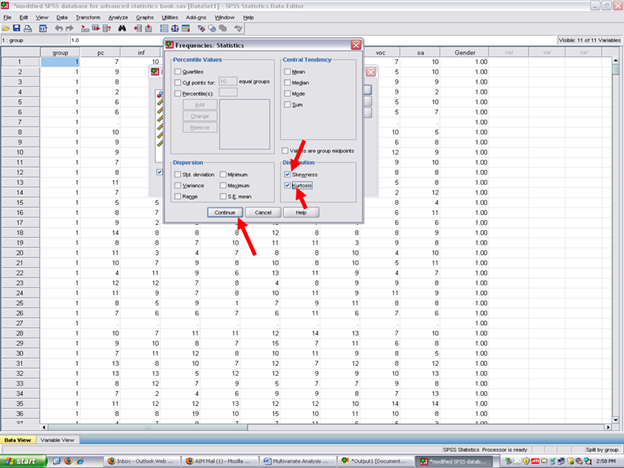Check the Std. deviation option

click(x=178, y=174)
